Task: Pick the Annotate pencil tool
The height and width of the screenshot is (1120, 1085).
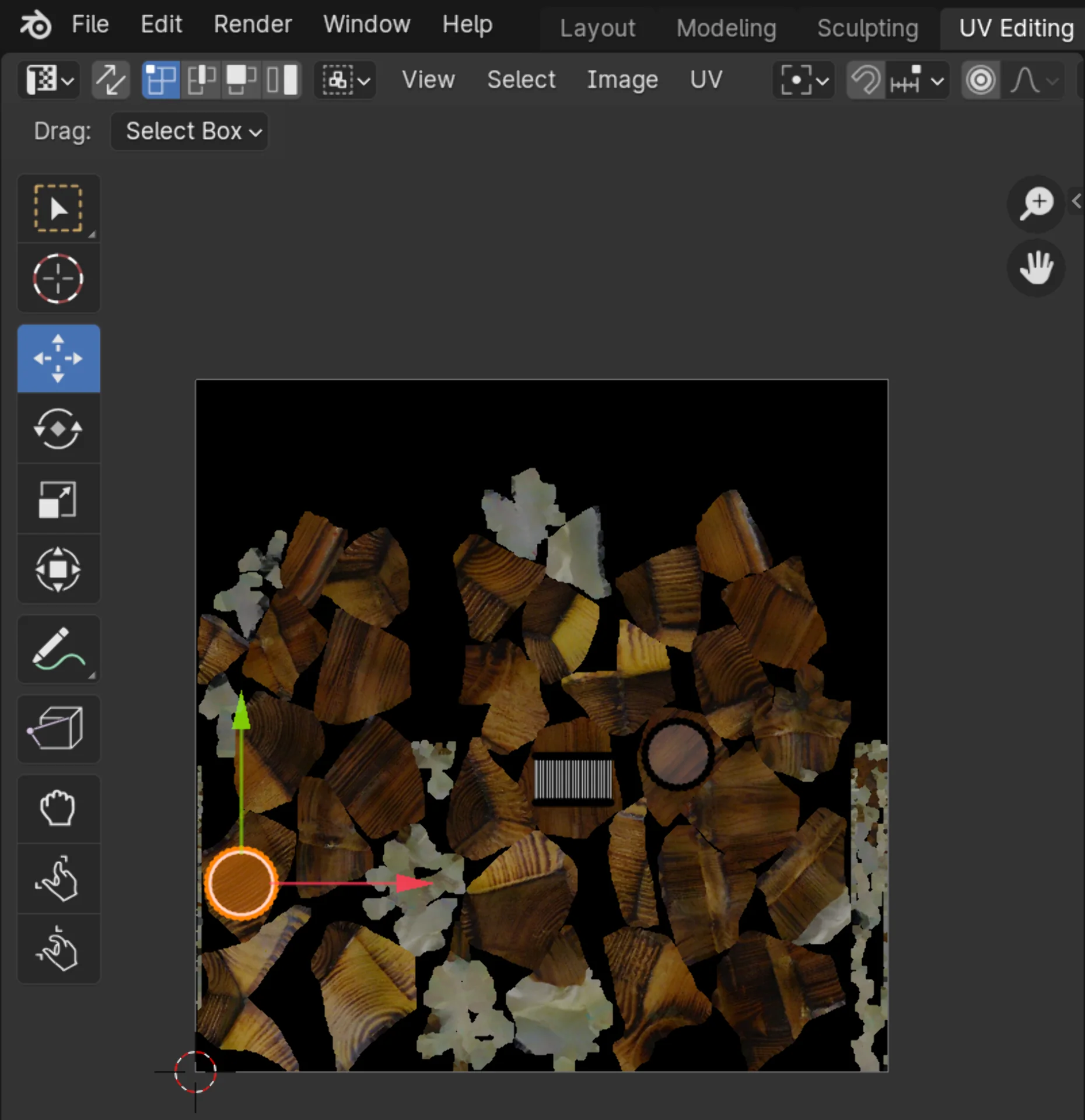Action: 58,649
